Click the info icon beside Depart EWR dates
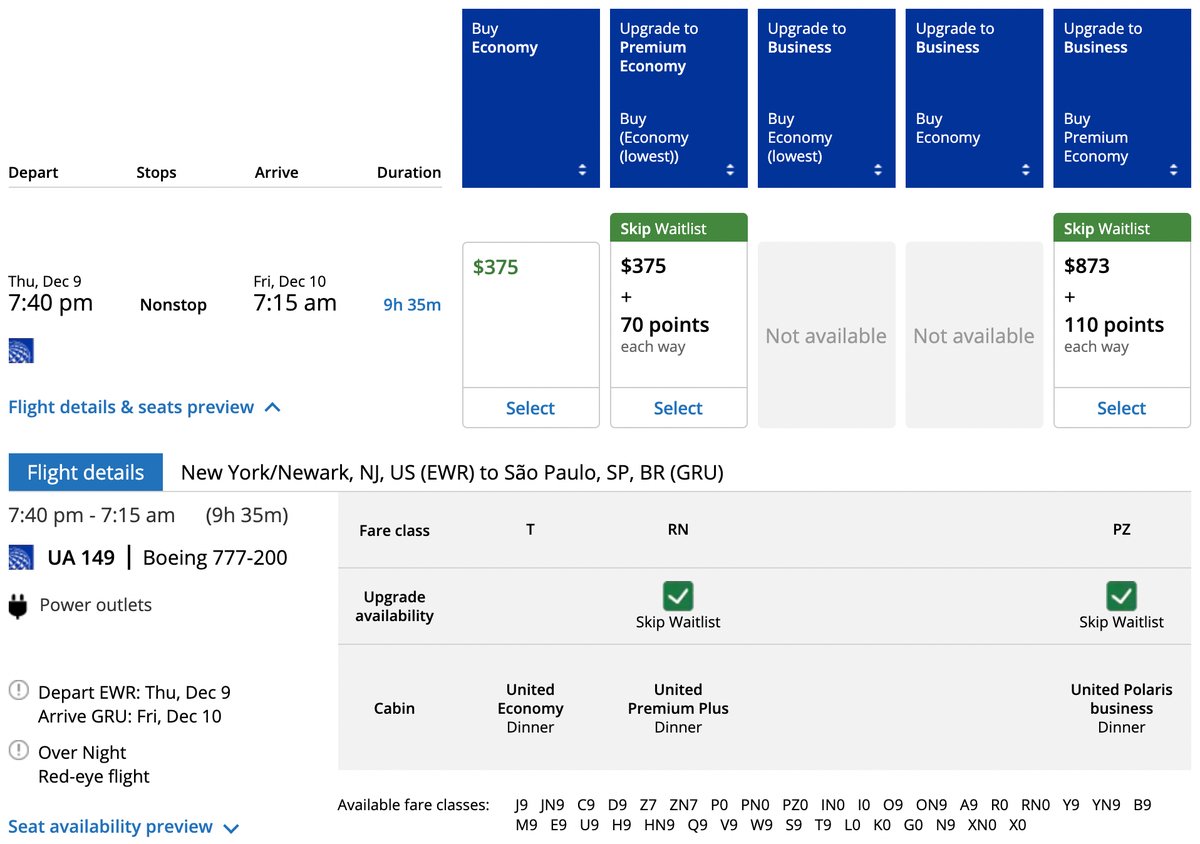Screen dimensions: 1200x844 (x=20, y=691)
